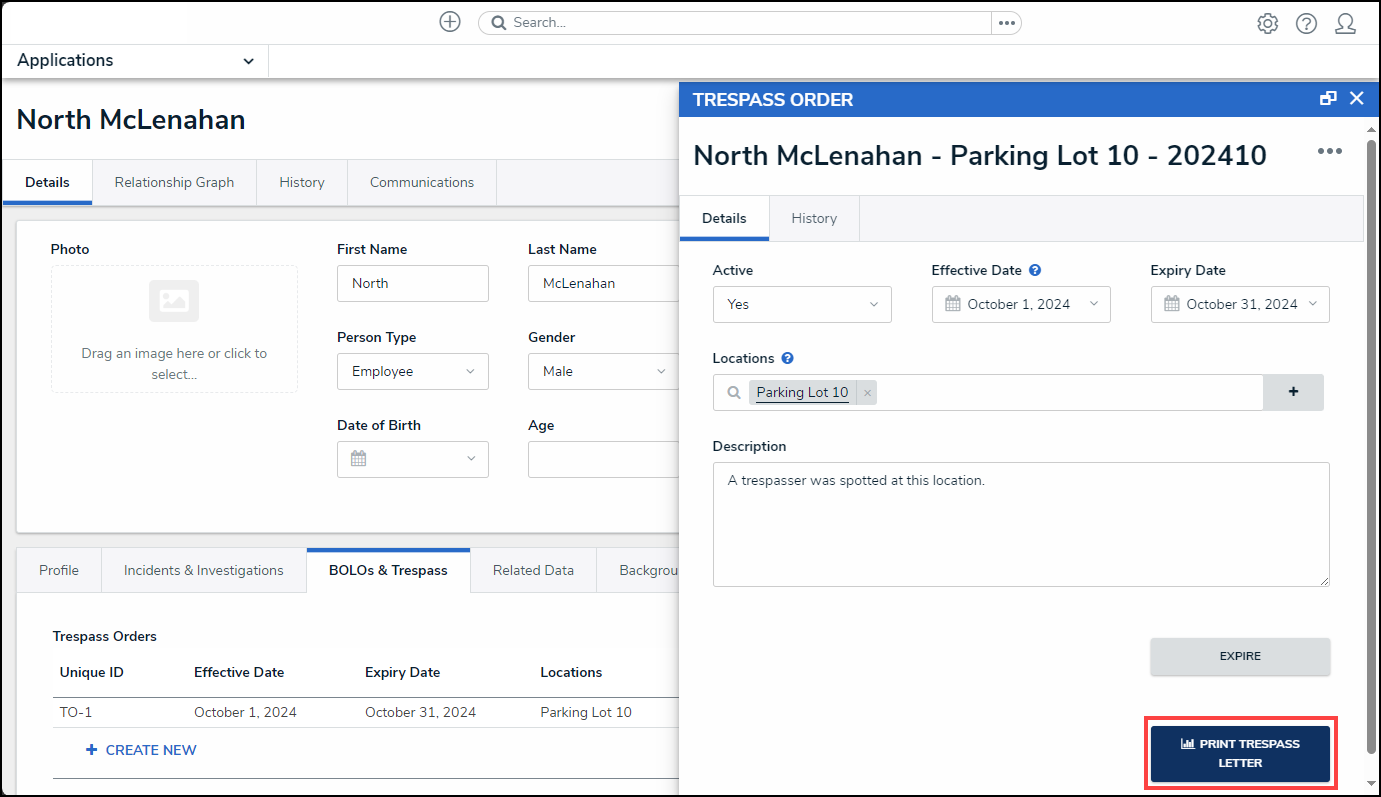Open the user profile icon
1381x797 pixels.
click(1345, 23)
